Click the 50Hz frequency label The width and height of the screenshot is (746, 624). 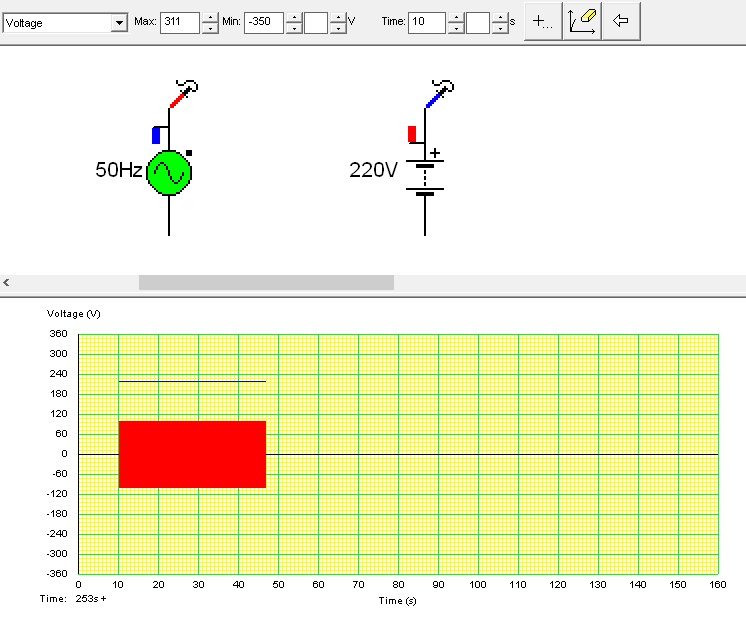click(x=118, y=170)
